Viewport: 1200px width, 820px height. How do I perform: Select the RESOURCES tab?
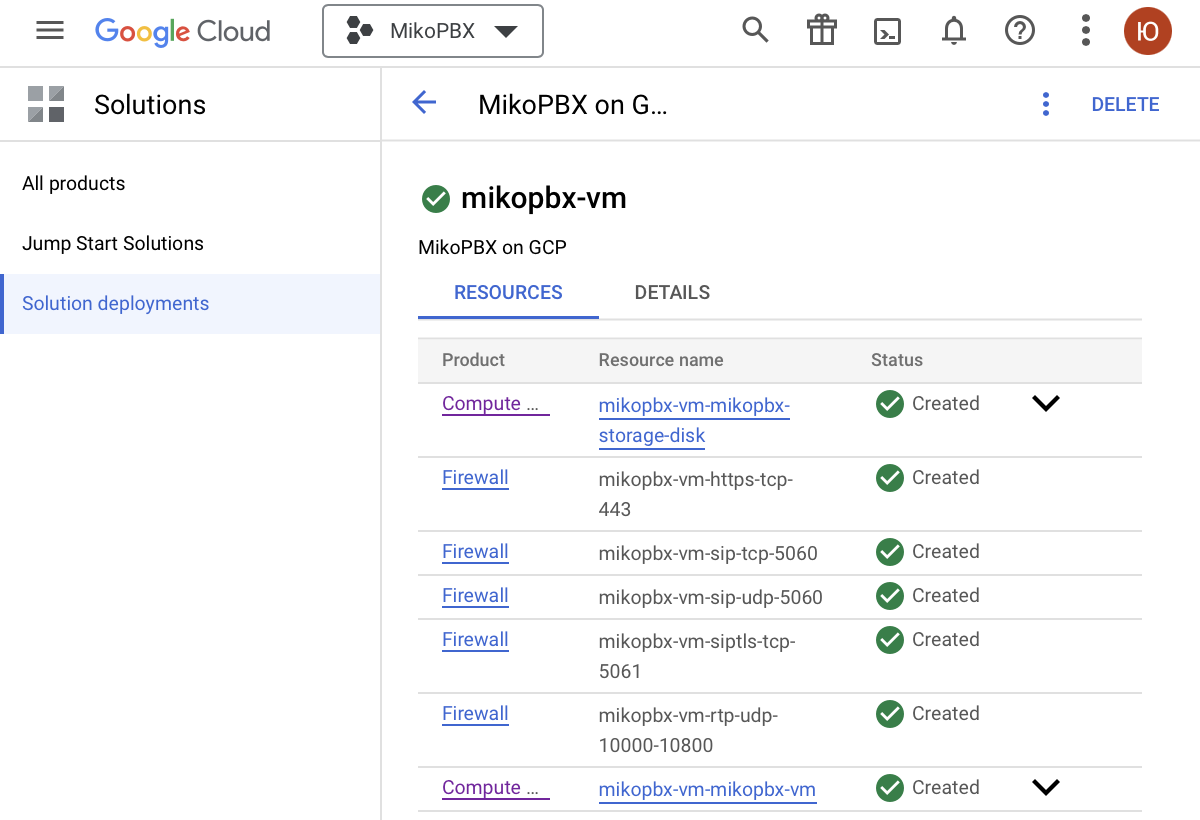coord(508,293)
